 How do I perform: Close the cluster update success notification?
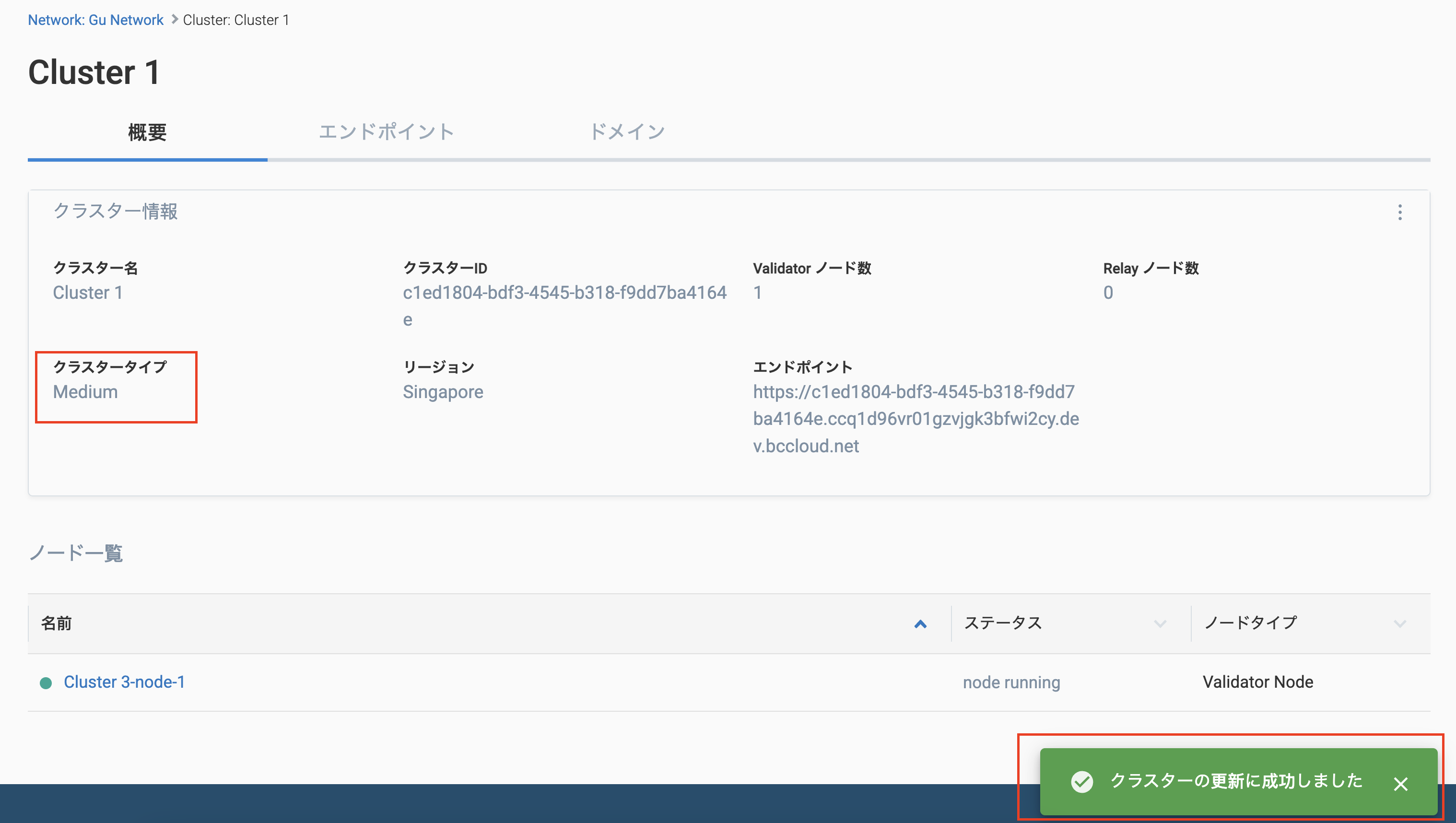pos(1400,784)
